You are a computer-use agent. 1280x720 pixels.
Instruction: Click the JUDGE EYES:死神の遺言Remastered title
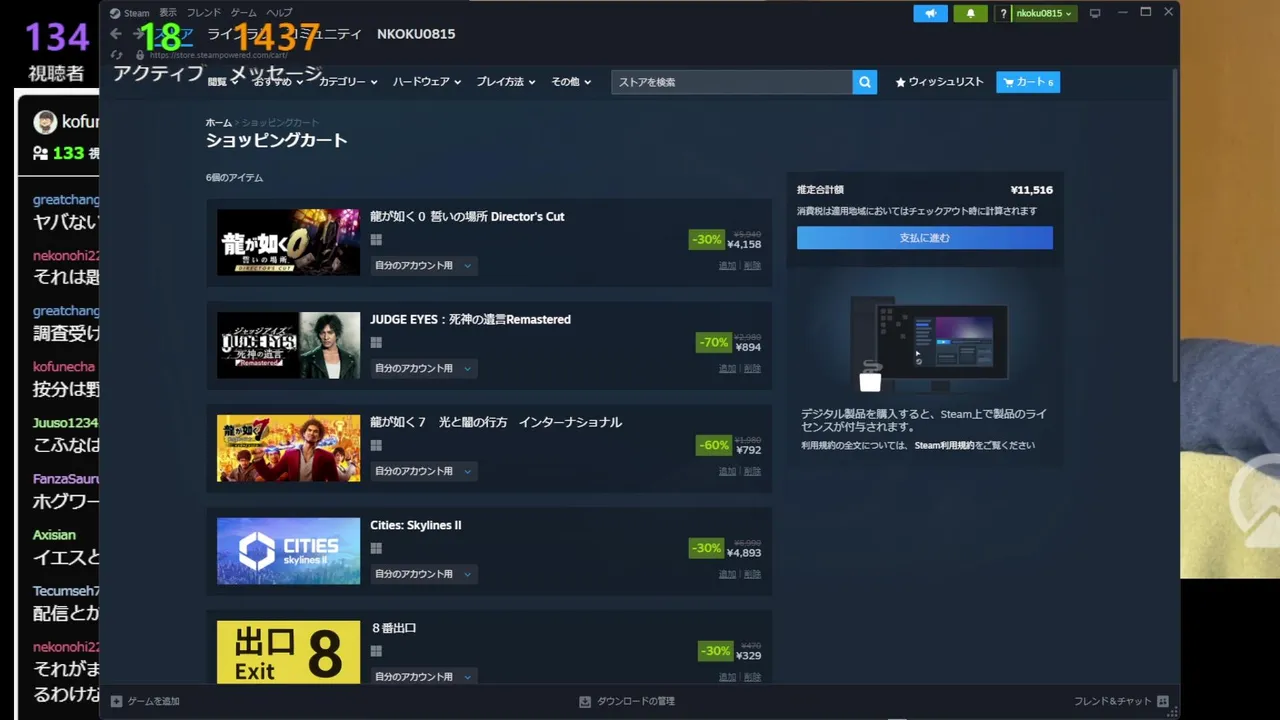[470, 320]
